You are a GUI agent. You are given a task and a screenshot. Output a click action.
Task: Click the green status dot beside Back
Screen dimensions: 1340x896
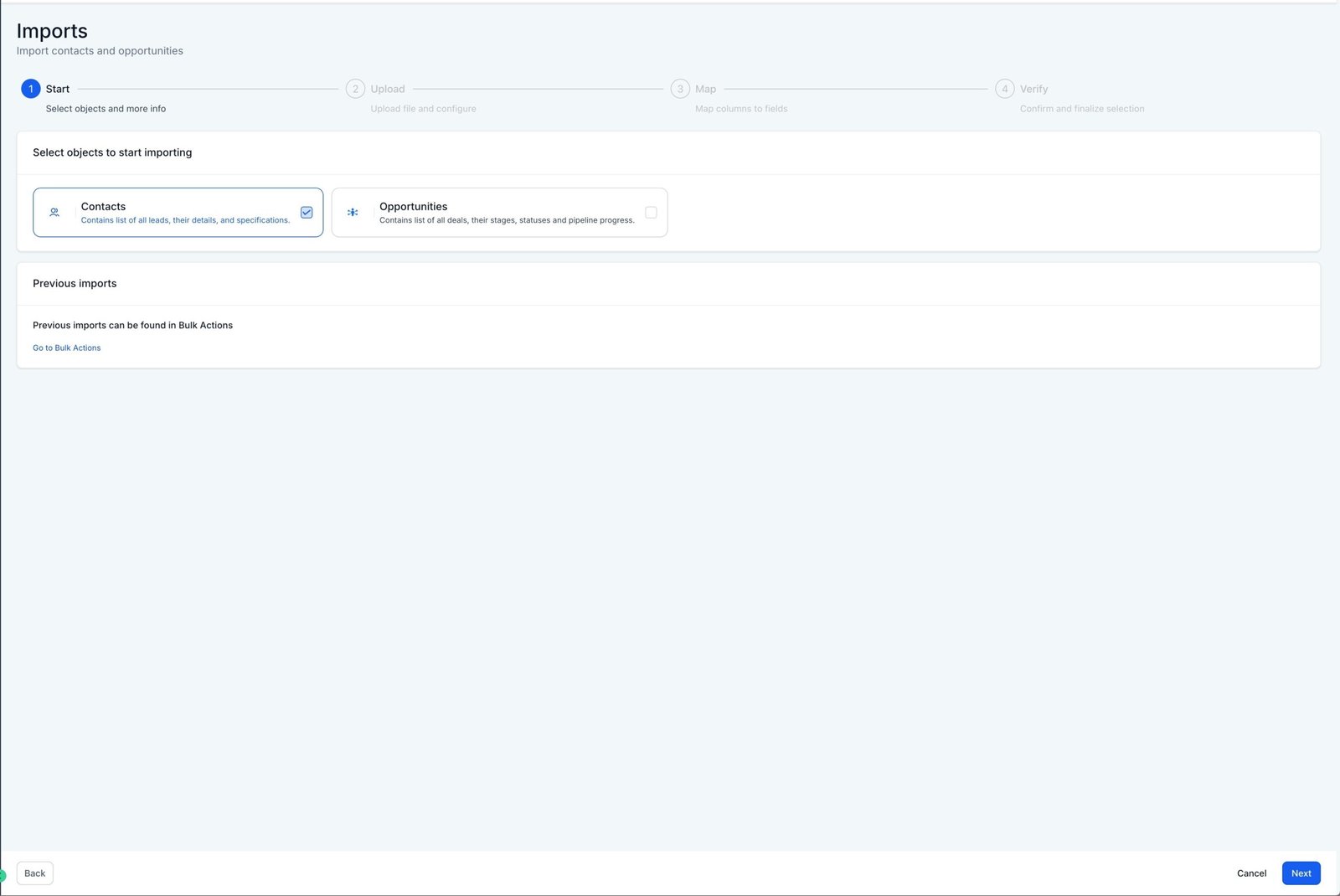click(3, 875)
